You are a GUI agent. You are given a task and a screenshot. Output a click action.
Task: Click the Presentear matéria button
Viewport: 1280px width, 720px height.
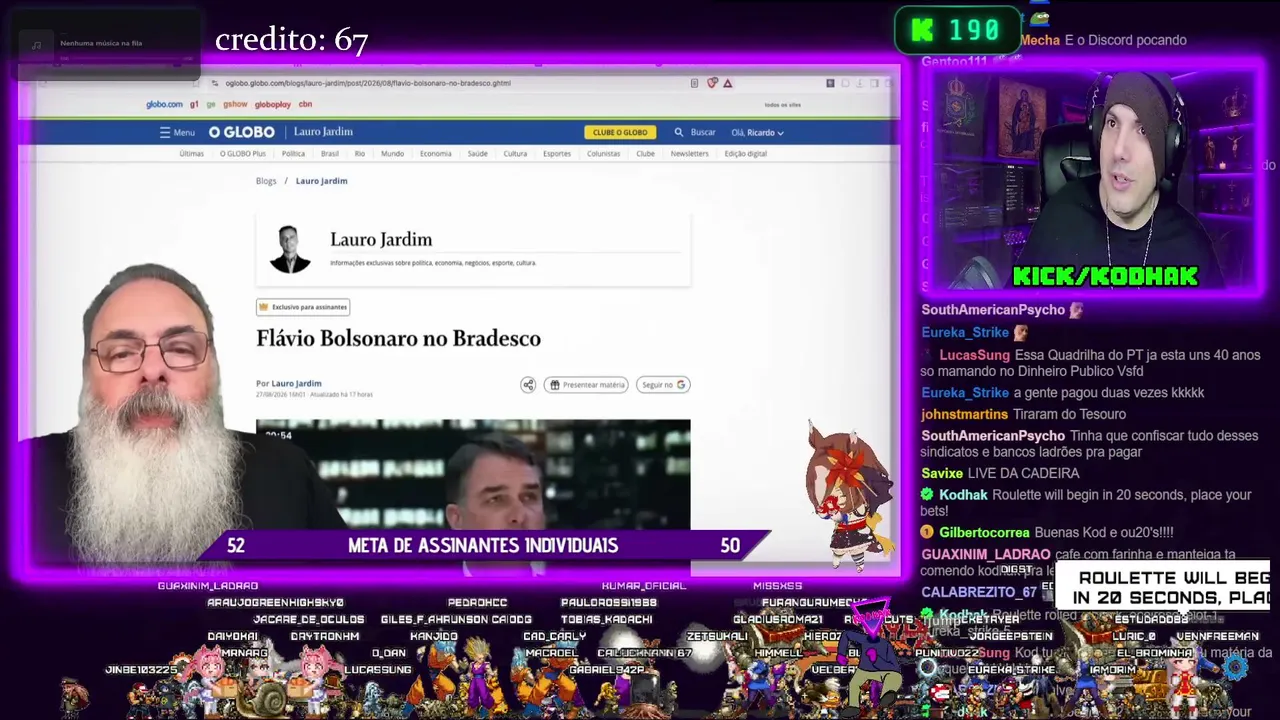[586, 385]
